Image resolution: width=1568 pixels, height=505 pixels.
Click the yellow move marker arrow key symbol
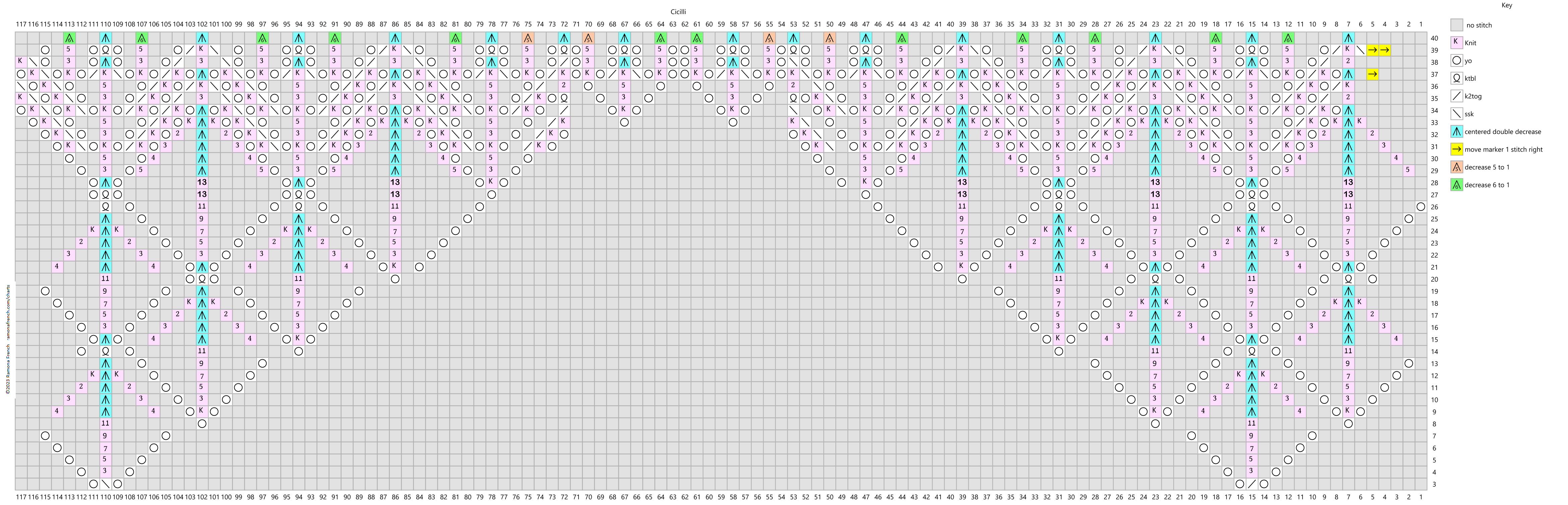[x=1457, y=149]
